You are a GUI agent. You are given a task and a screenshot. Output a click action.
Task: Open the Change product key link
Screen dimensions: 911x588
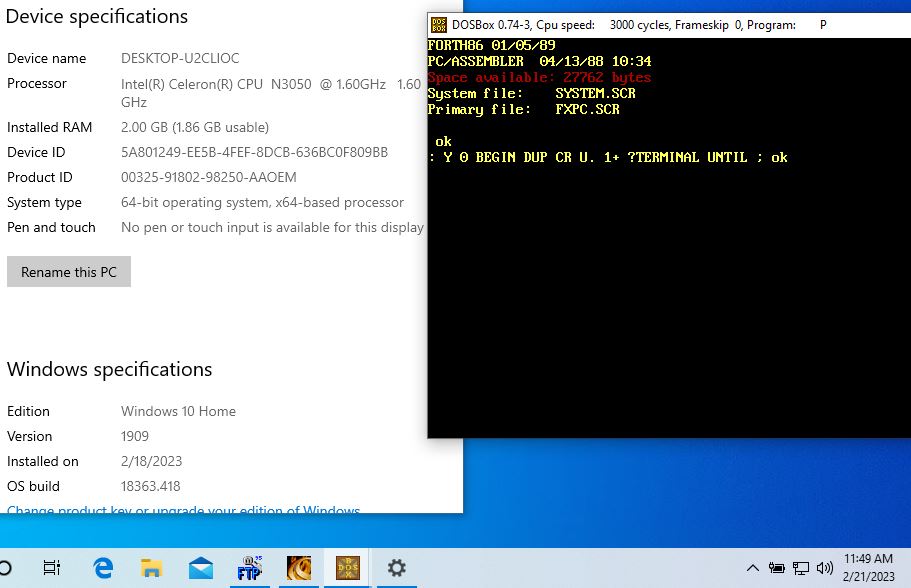pos(184,510)
